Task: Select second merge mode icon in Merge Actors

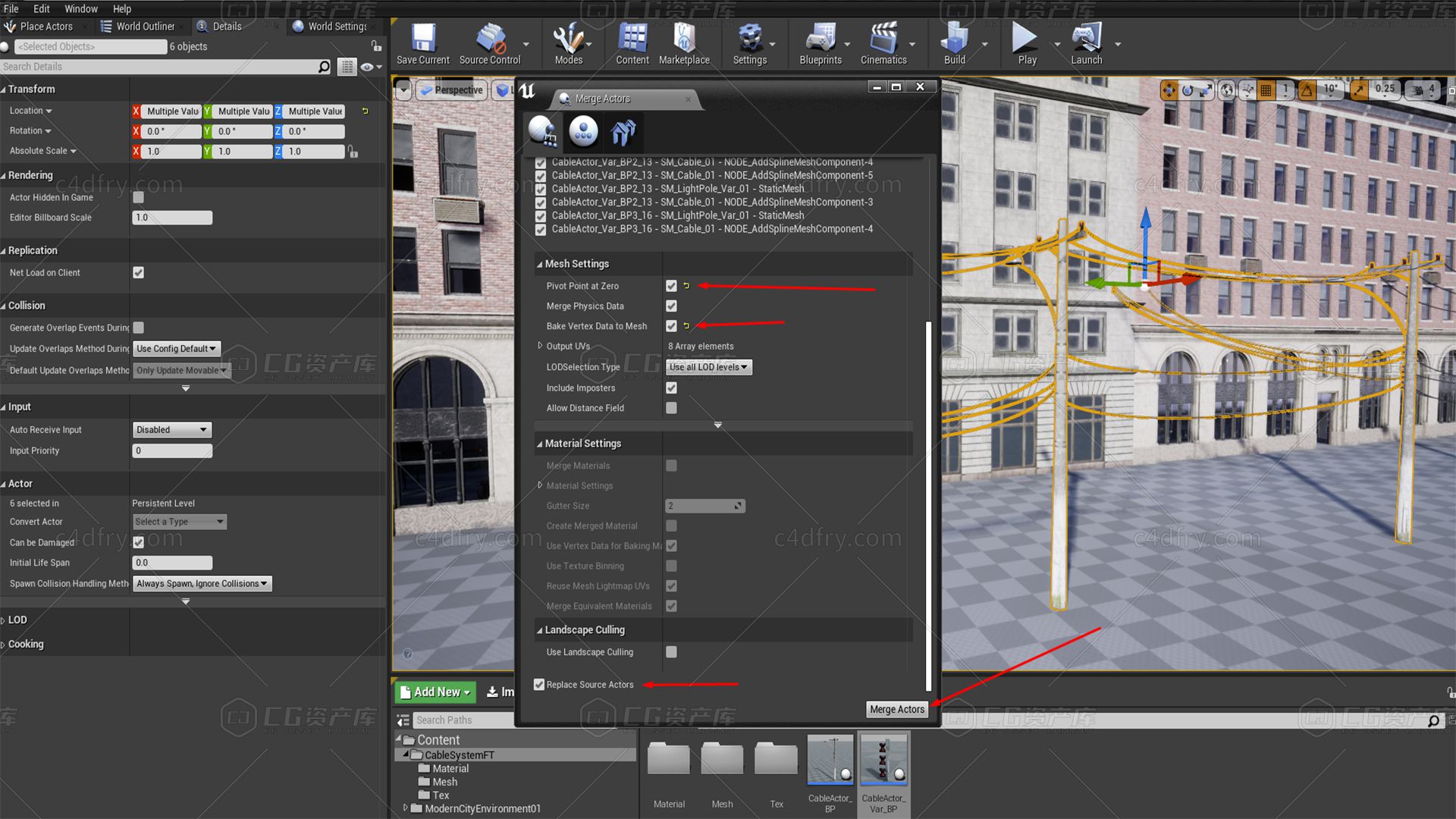Action: (x=583, y=131)
